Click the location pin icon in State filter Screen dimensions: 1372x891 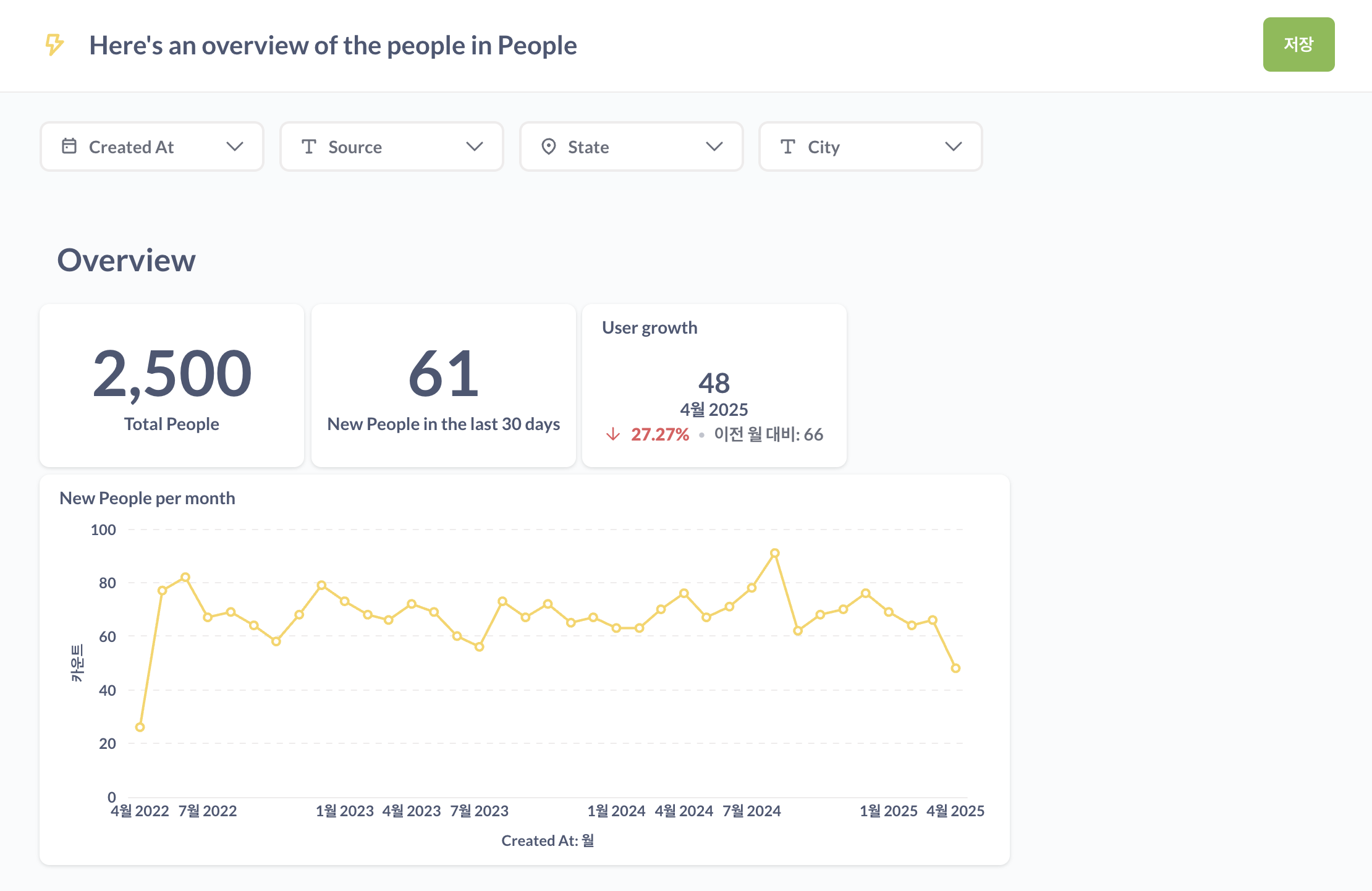pyautogui.click(x=548, y=146)
